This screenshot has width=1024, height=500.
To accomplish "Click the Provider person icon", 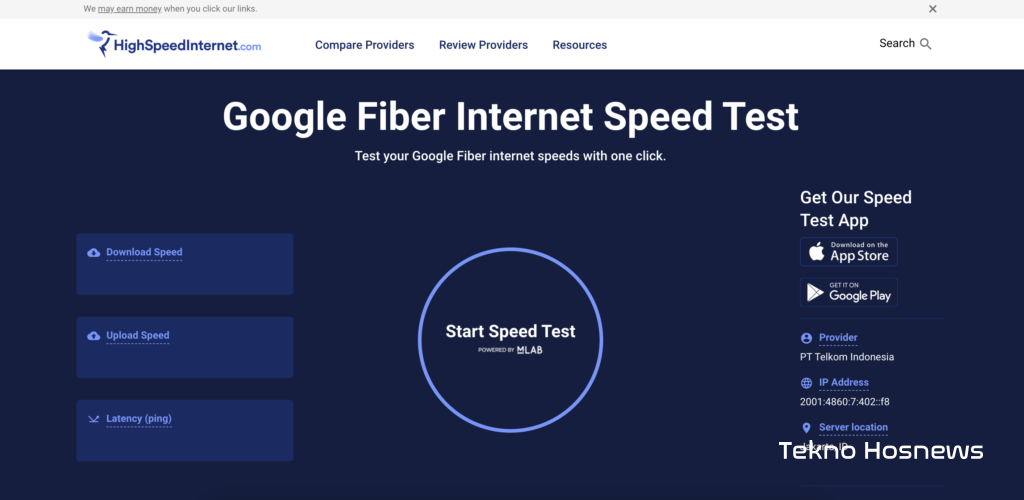I will click(x=807, y=338).
